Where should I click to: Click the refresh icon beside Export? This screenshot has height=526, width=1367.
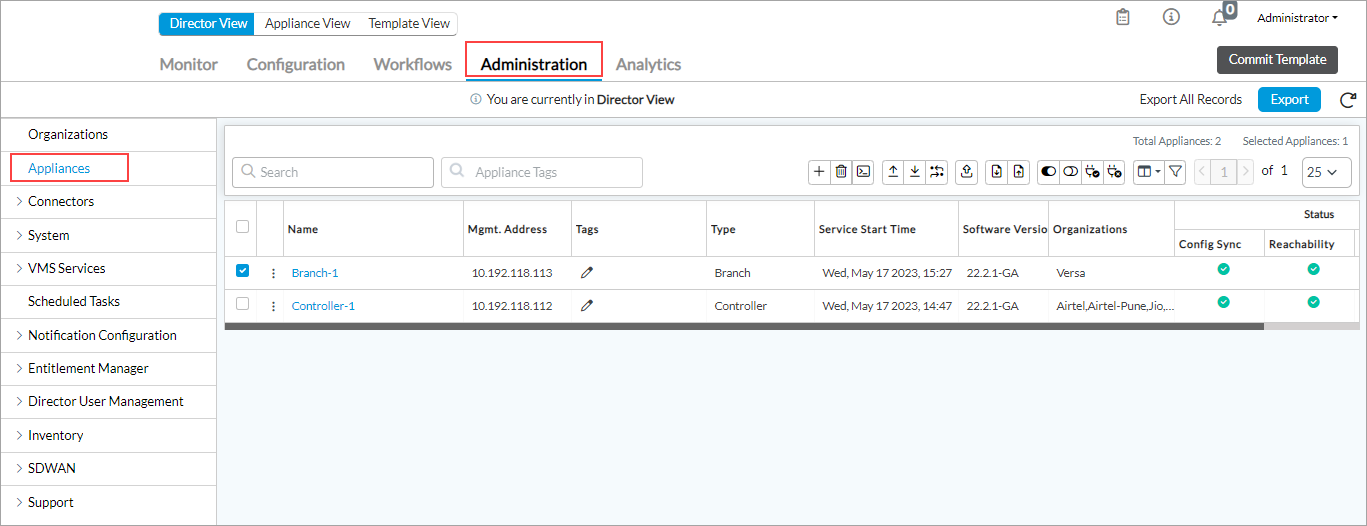click(1347, 100)
